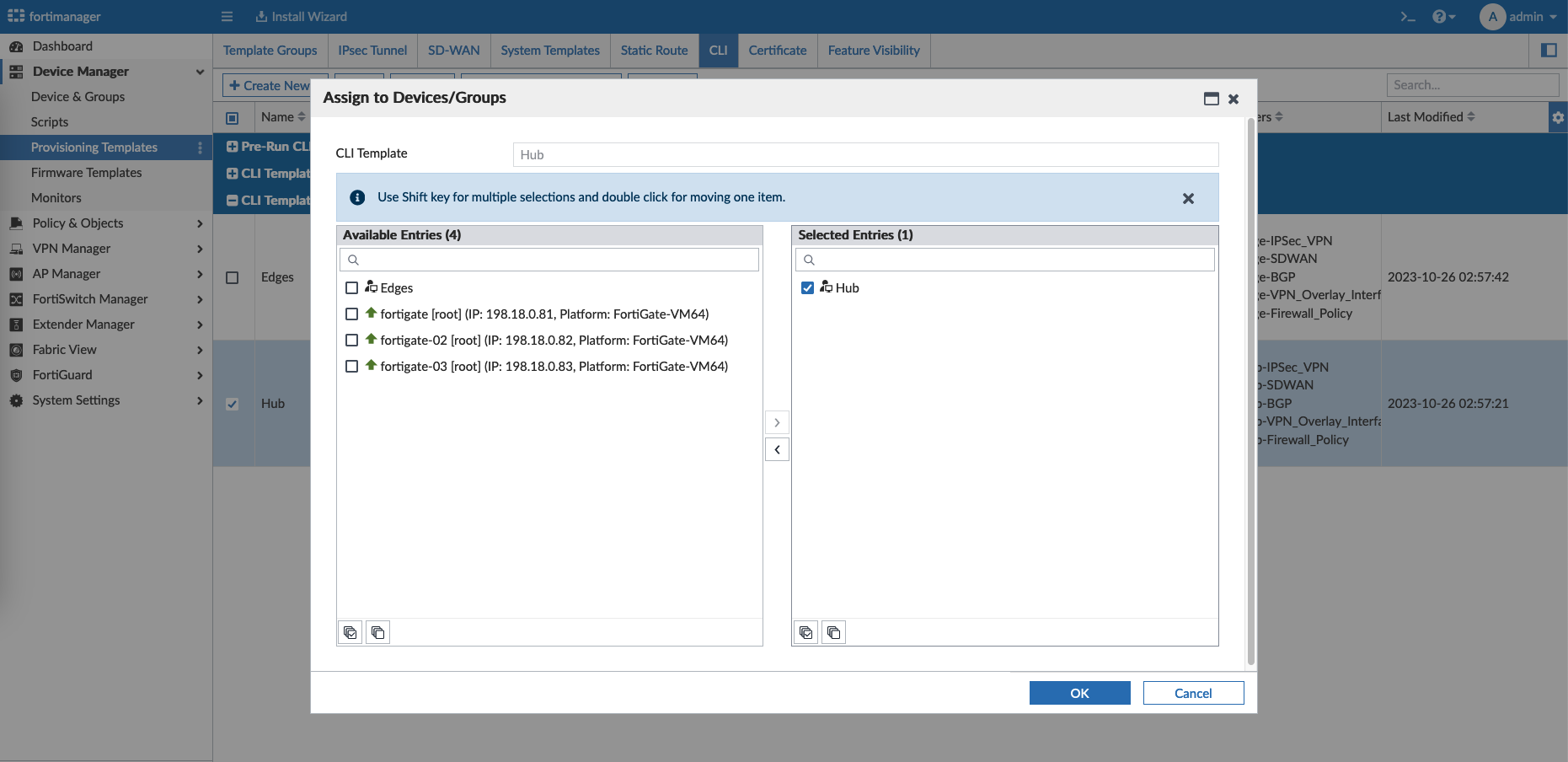Uncheck the Hub selected entry
Image resolution: width=1568 pixels, height=762 pixels.
coord(807,288)
